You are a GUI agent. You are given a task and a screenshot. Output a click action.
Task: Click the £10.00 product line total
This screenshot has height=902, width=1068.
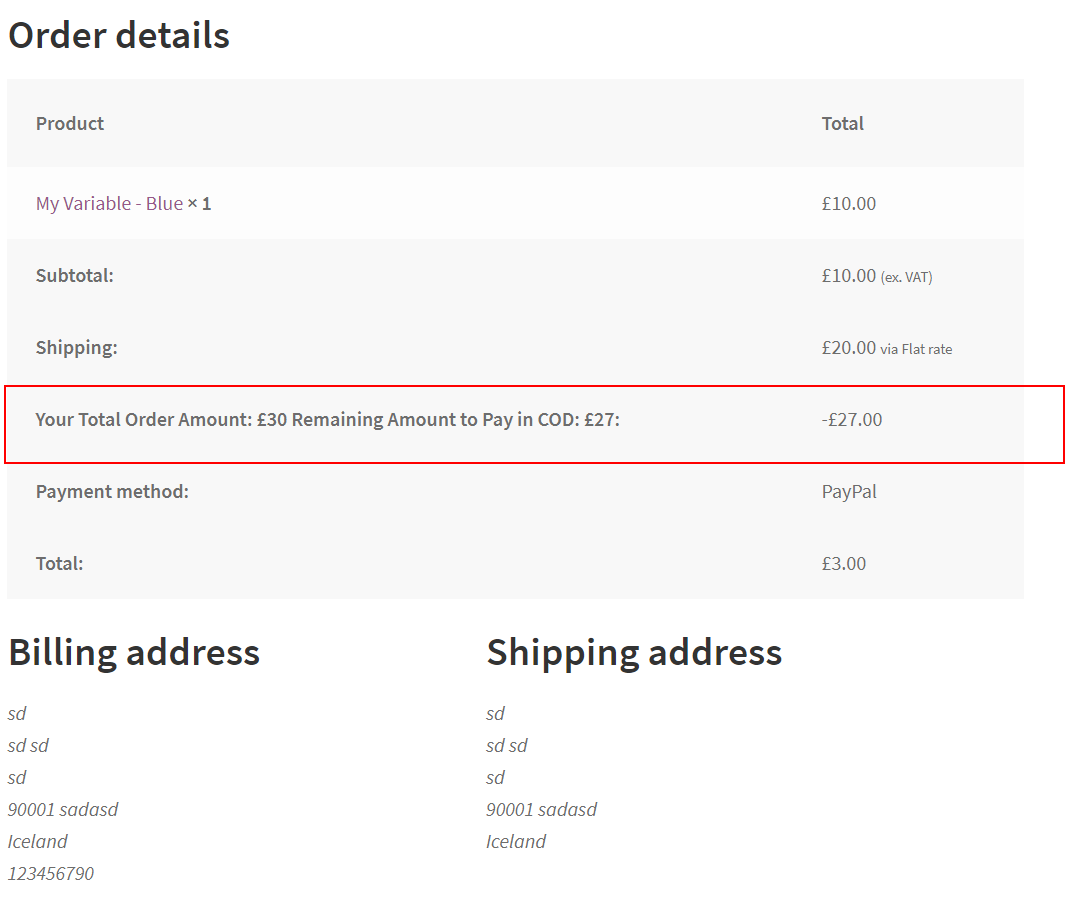[849, 204]
